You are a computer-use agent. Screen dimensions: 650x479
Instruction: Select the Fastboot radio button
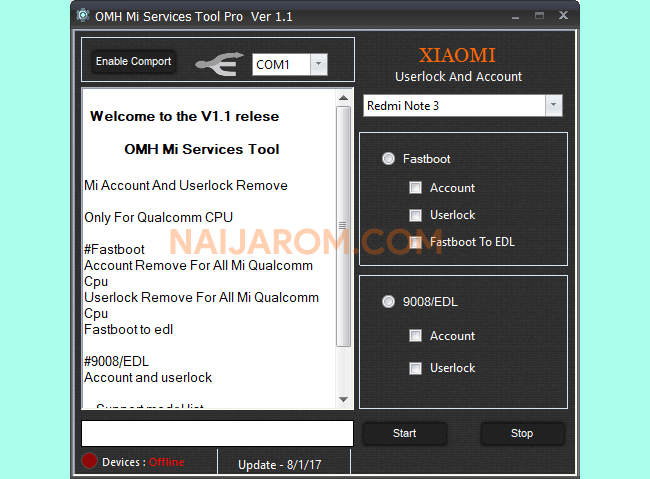(388, 159)
